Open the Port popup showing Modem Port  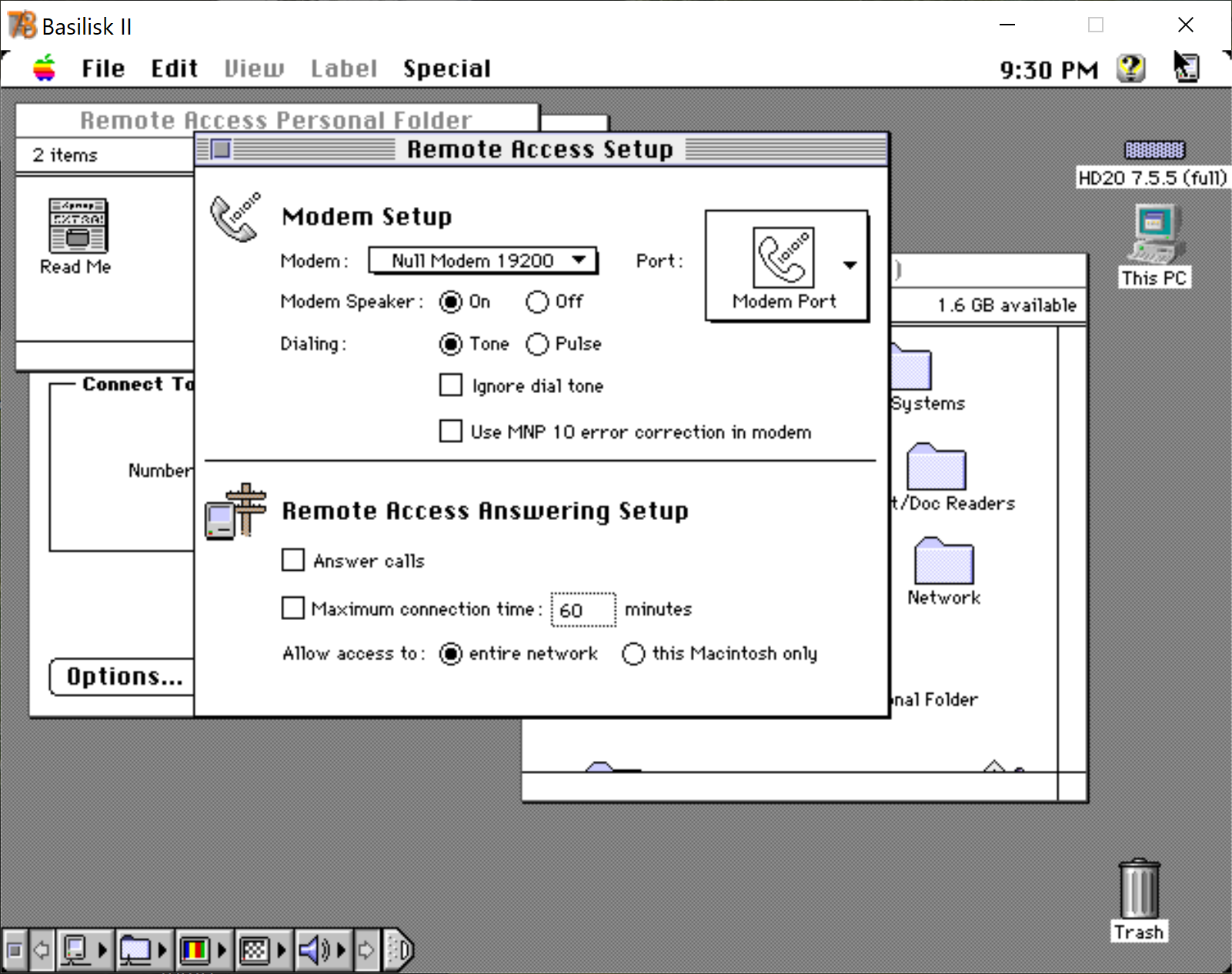(786, 265)
